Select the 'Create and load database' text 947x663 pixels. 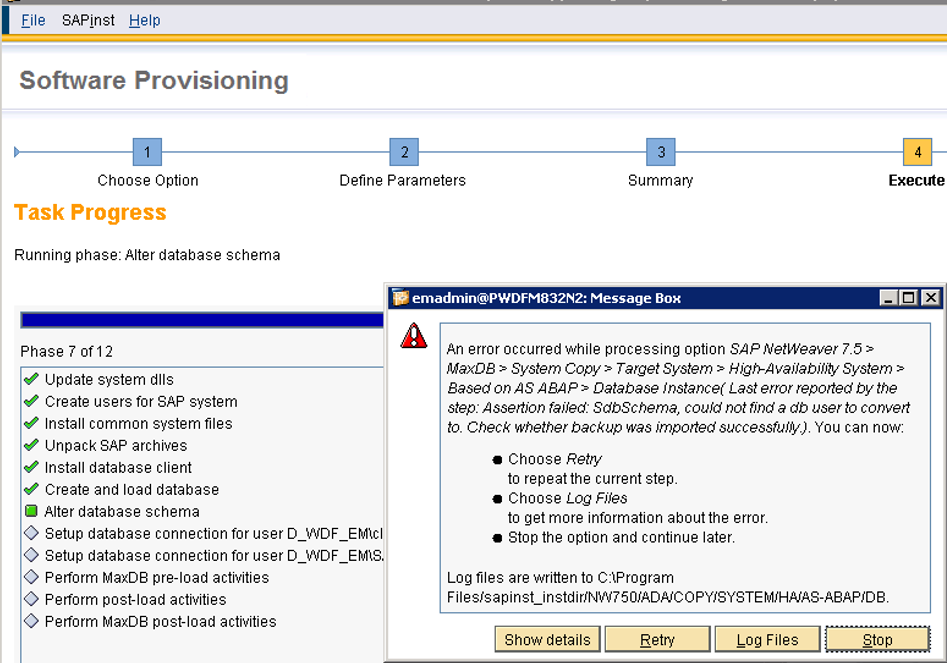click(132, 490)
